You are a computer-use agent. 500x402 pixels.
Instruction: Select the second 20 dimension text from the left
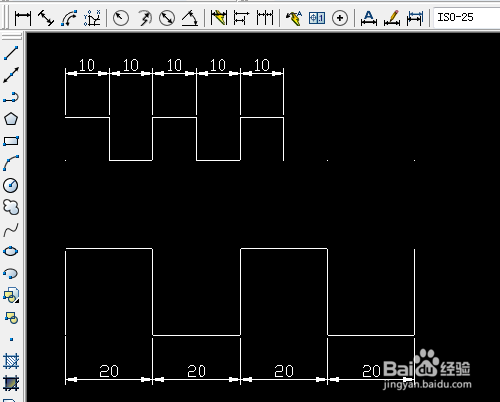click(x=196, y=371)
